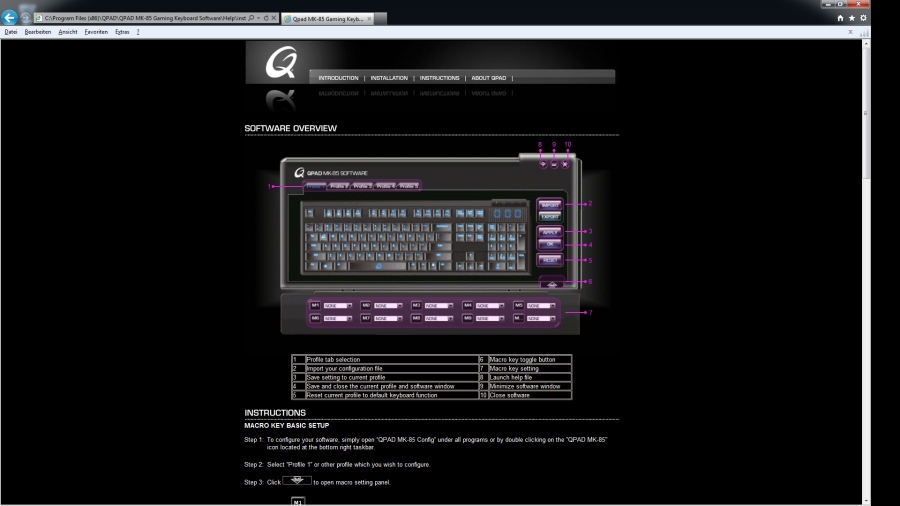Maximize the Internet Explorer window
Viewport: 900px width, 506px height.
[840, 4]
